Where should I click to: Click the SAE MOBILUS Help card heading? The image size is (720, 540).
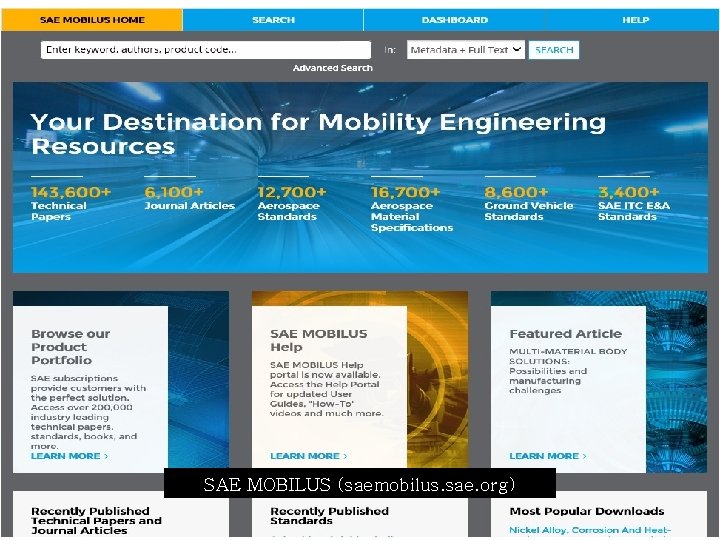point(319,340)
